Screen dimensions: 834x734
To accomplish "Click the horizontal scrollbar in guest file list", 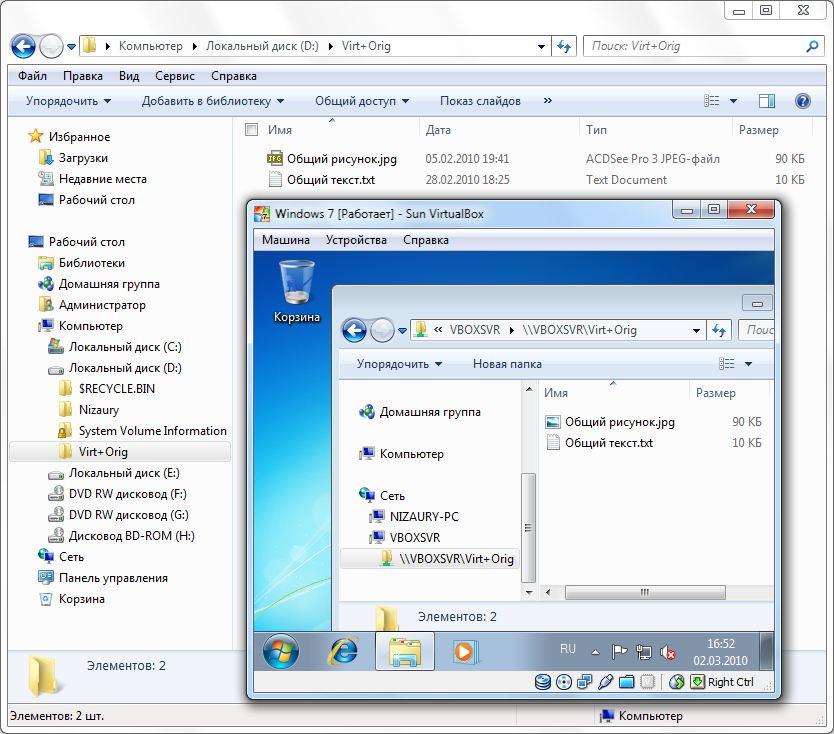I will 645,593.
